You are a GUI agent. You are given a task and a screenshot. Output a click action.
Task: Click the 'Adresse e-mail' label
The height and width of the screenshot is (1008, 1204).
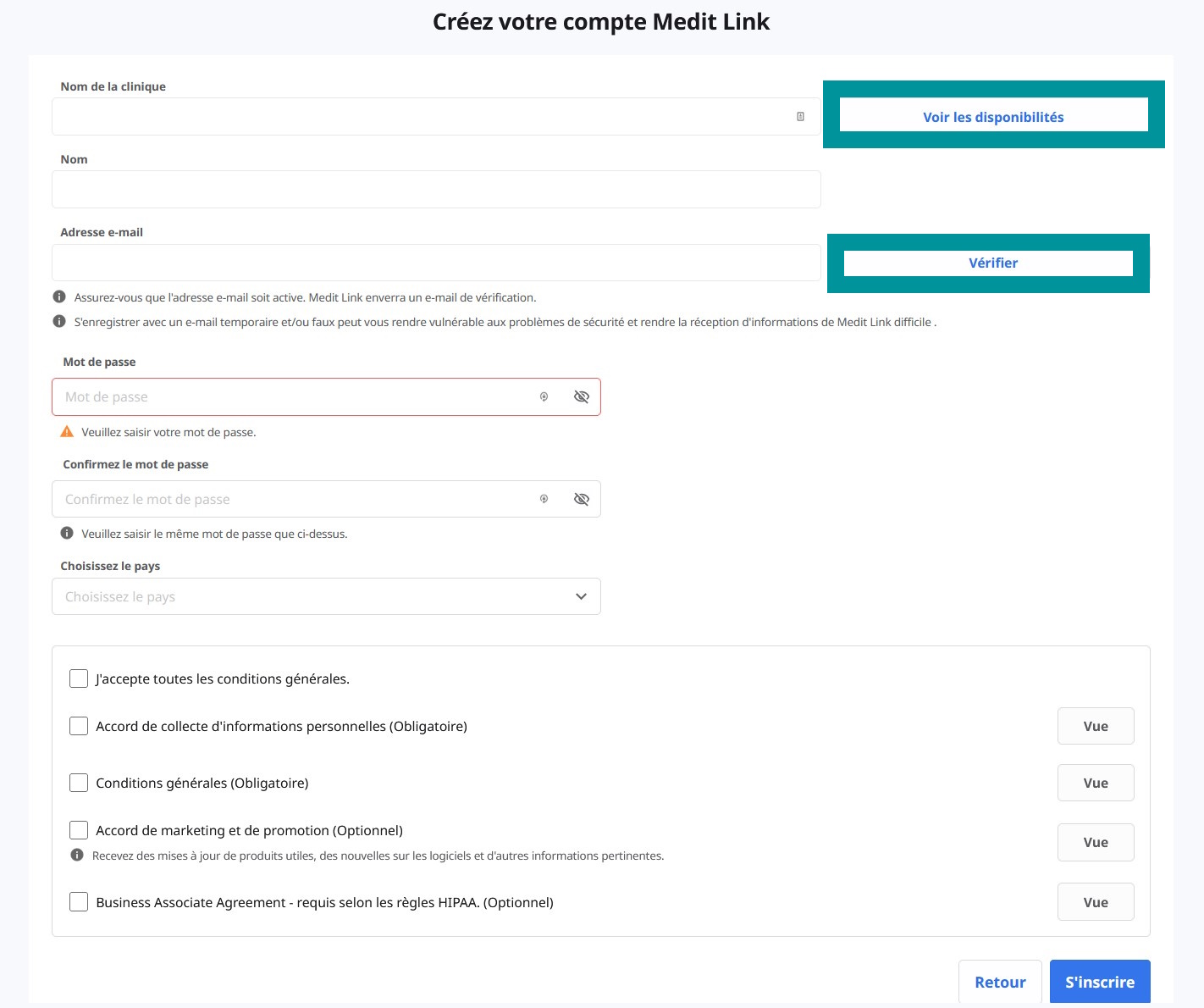102,232
